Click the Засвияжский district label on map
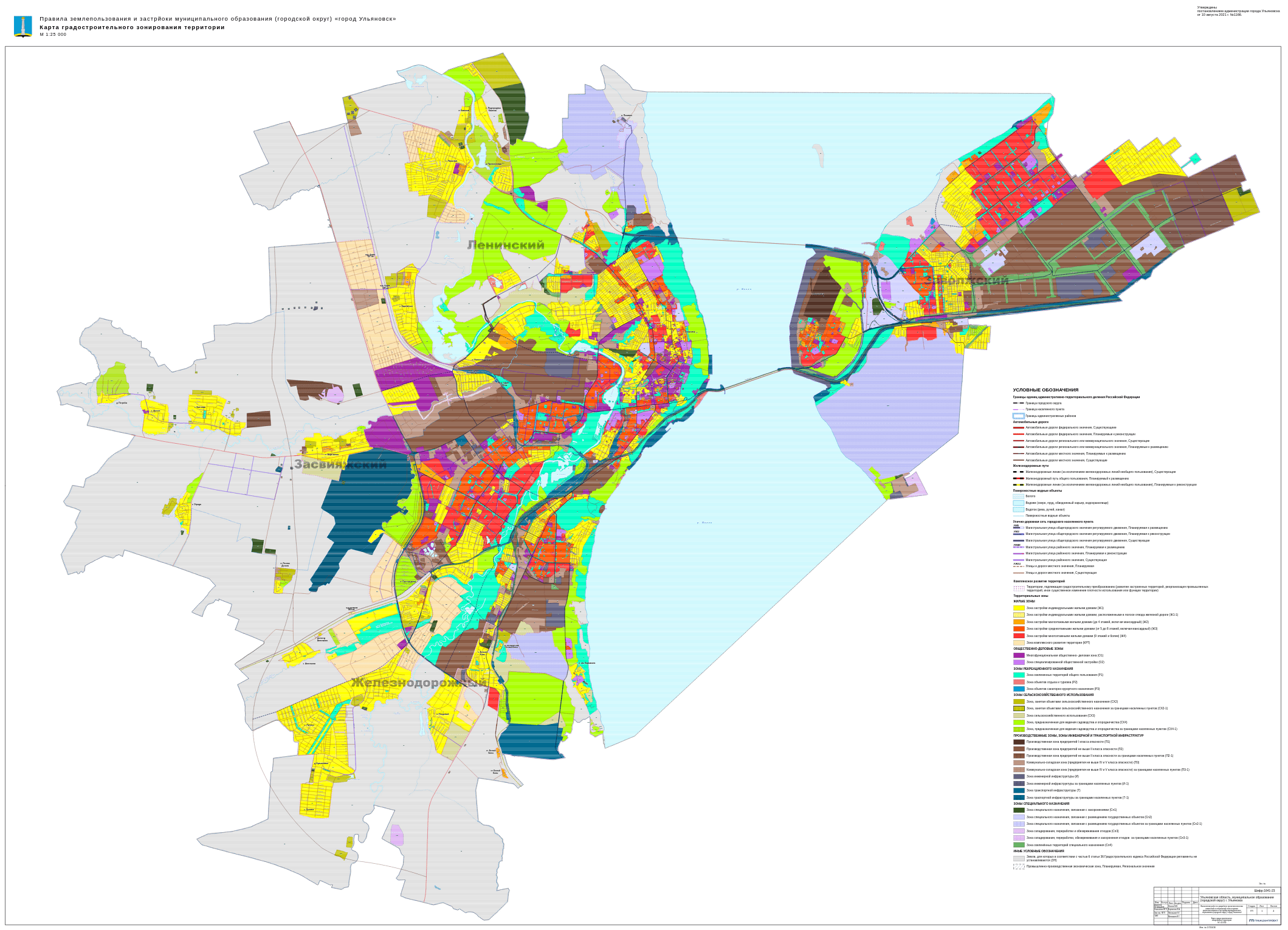The height and width of the screenshot is (930, 1288). pos(340,464)
